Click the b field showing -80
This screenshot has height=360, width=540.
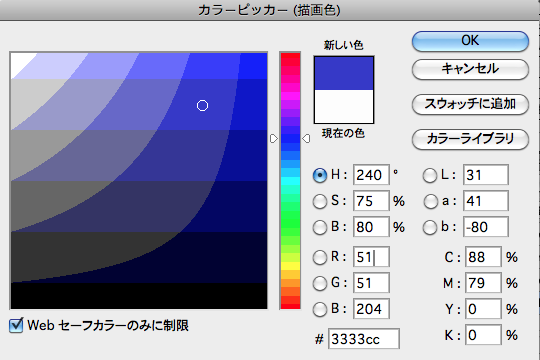coord(486,227)
